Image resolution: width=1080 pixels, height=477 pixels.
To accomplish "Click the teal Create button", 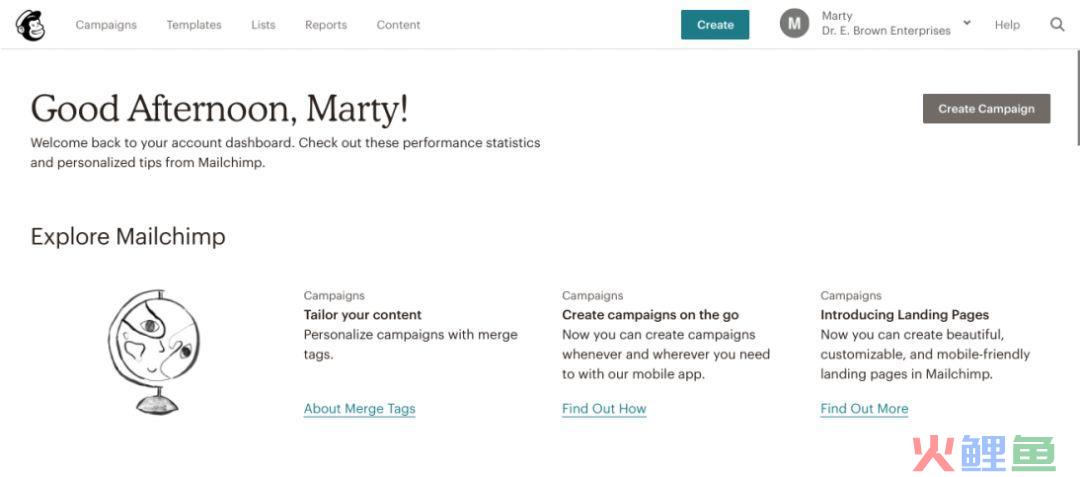I will click(715, 25).
